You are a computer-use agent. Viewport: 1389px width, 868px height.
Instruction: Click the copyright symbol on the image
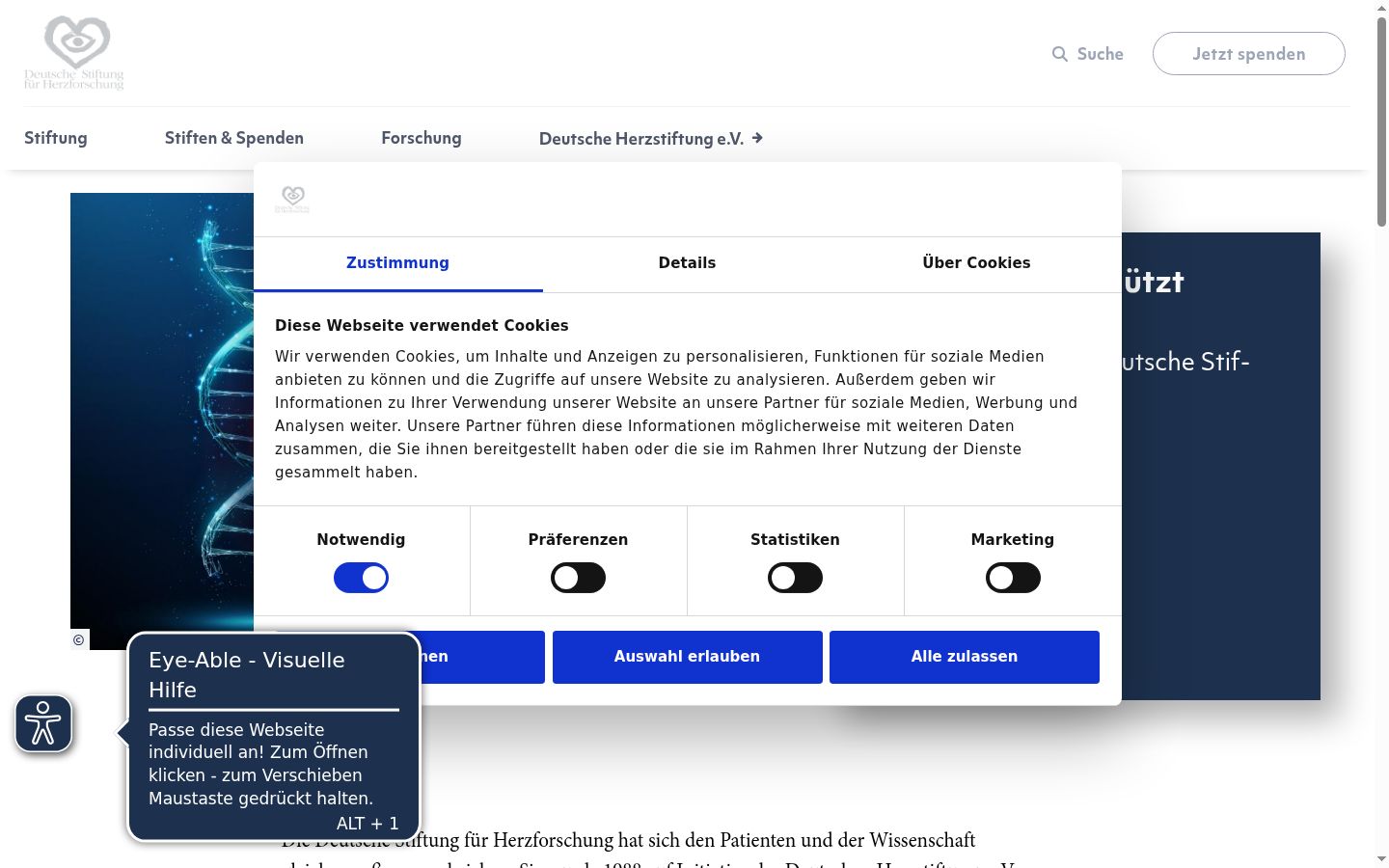(x=79, y=639)
